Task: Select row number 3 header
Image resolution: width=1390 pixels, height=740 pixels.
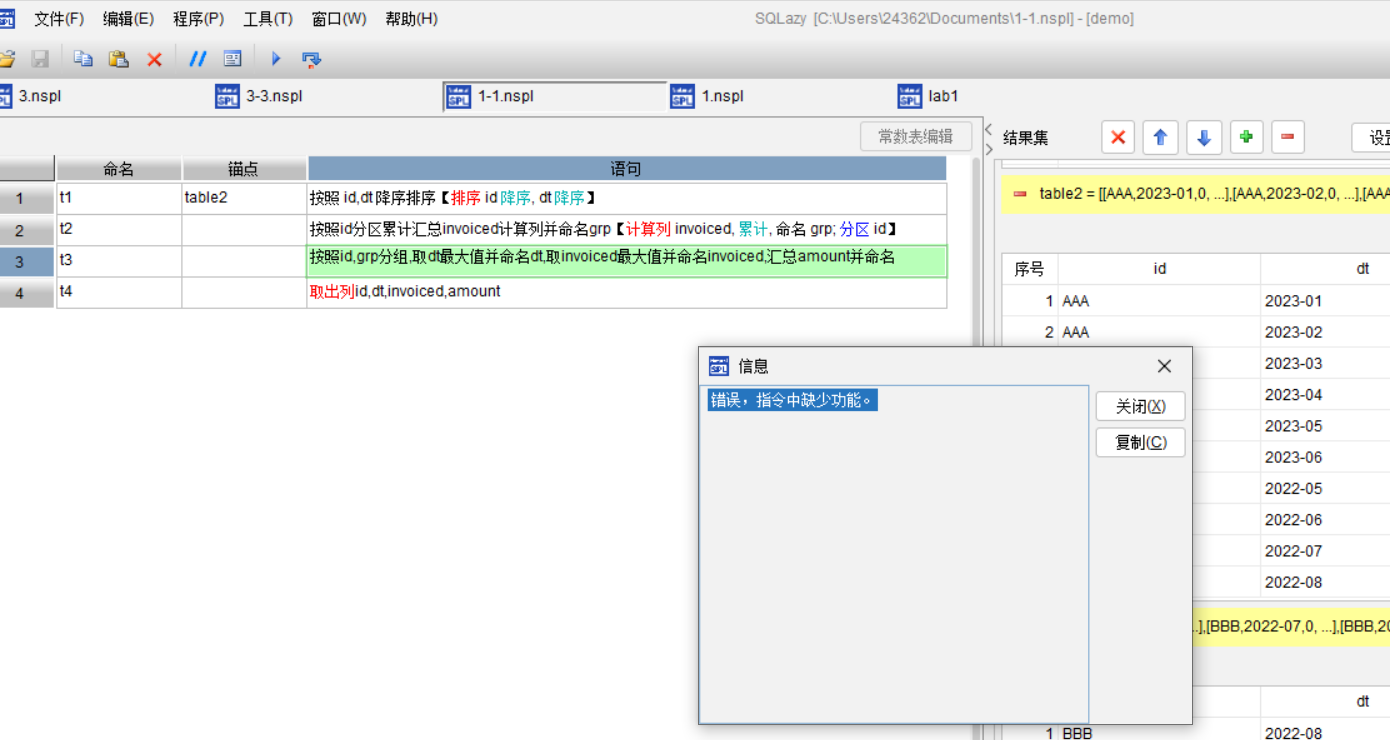Action: click(26, 262)
